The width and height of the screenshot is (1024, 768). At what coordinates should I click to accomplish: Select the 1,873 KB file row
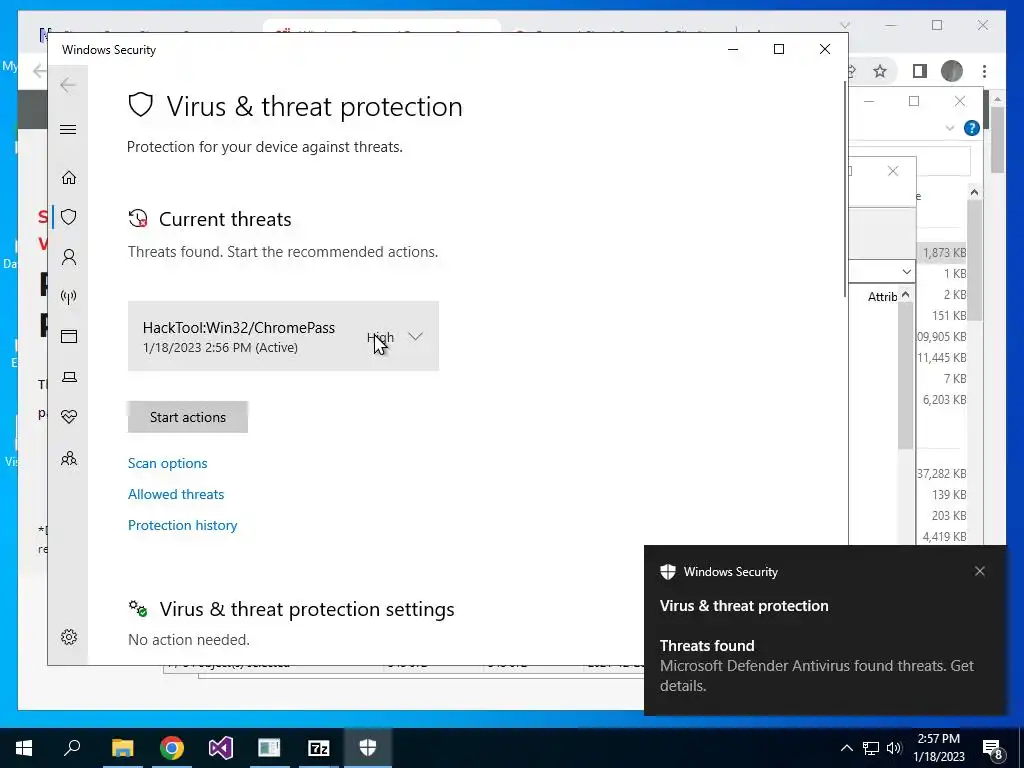[943, 252]
